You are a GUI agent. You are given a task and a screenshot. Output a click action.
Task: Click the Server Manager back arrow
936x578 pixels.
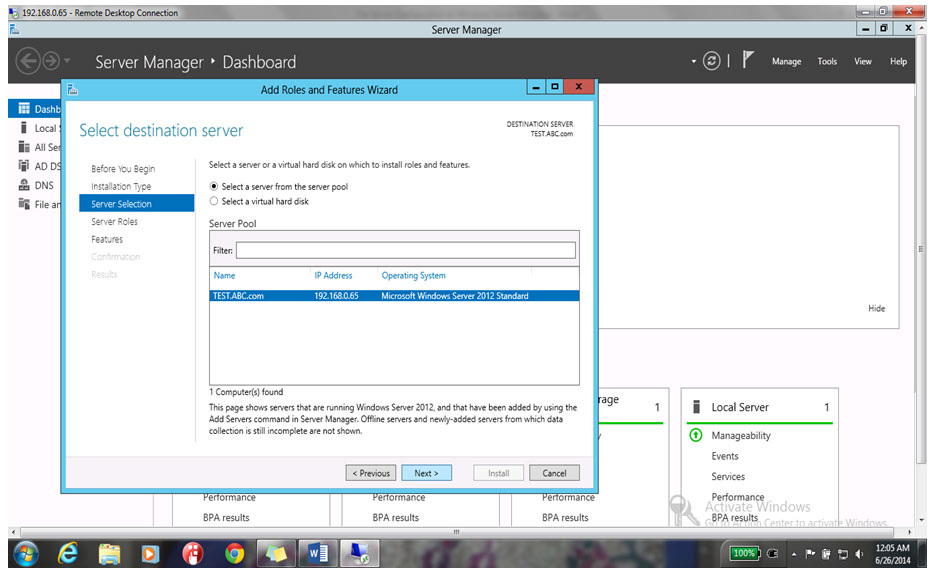[27, 61]
